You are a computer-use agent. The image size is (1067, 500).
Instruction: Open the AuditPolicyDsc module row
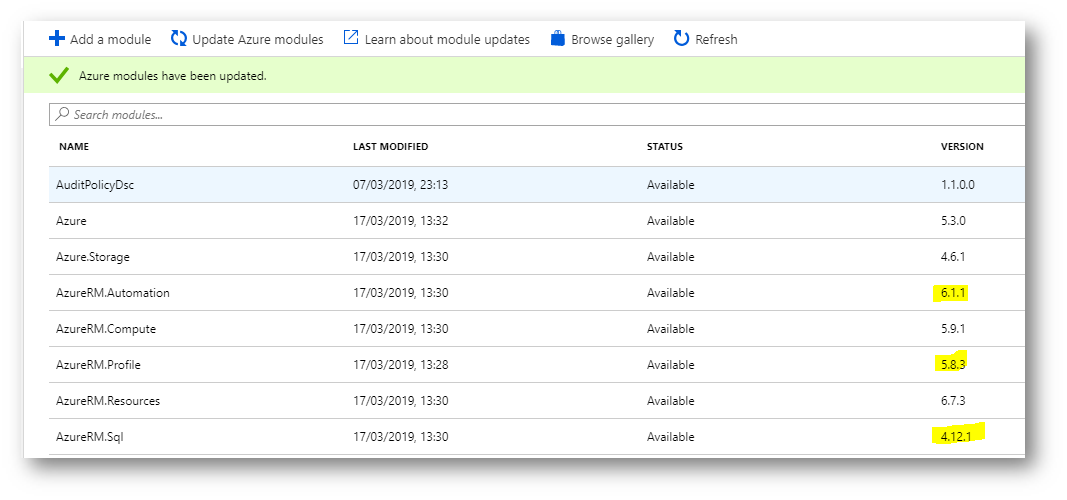click(537, 184)
